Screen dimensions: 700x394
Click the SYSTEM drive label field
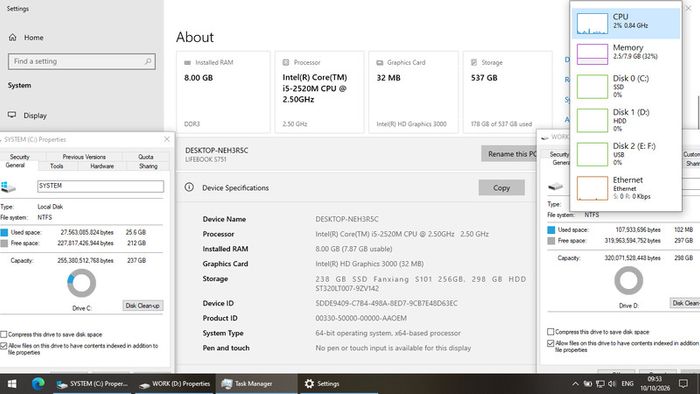100,186
